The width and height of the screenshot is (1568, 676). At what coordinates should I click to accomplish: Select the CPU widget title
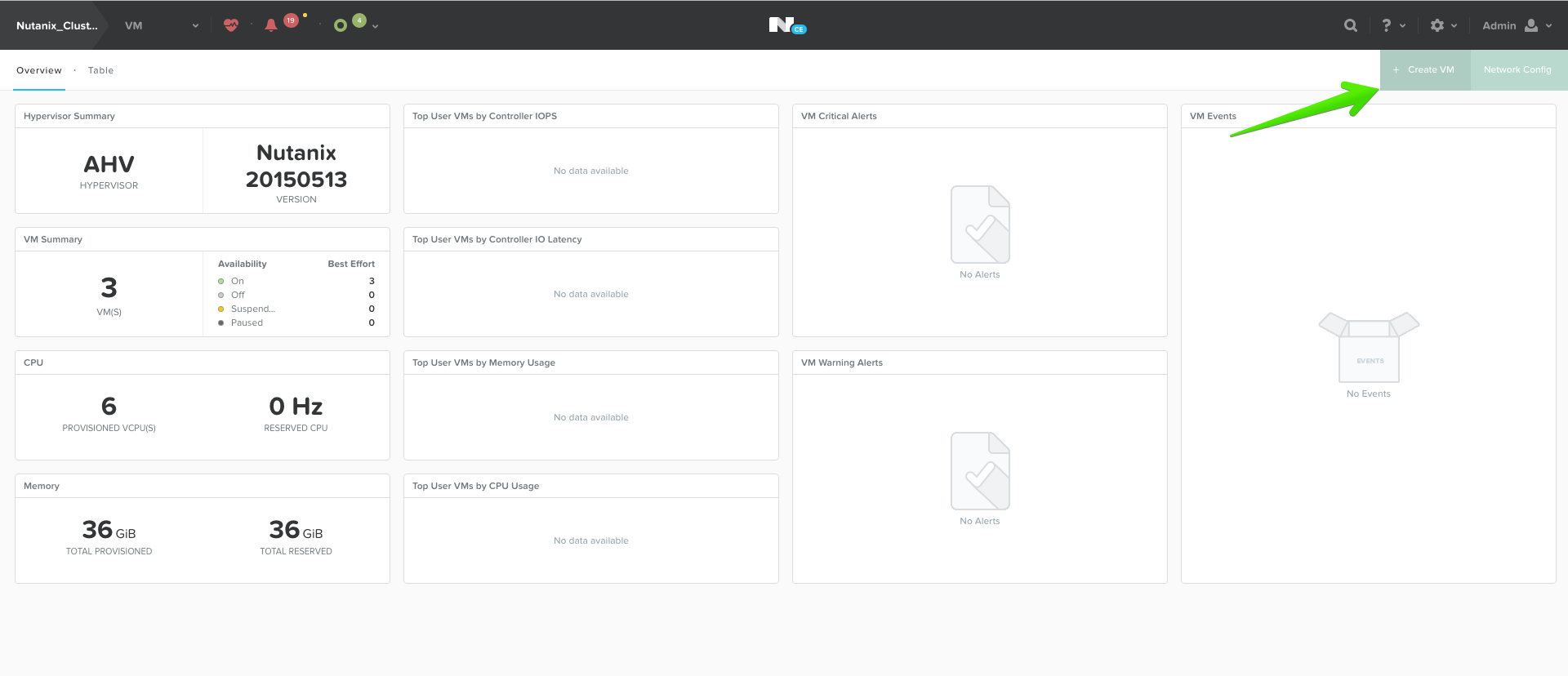(33, 362)
